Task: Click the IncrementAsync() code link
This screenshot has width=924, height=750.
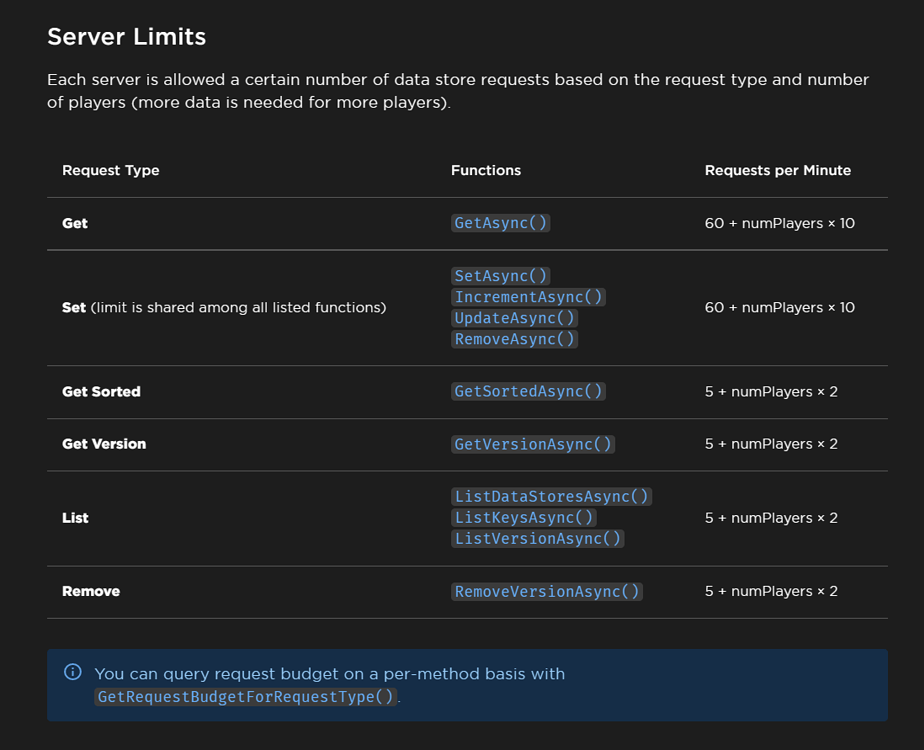Action: [x=528, y=297]
